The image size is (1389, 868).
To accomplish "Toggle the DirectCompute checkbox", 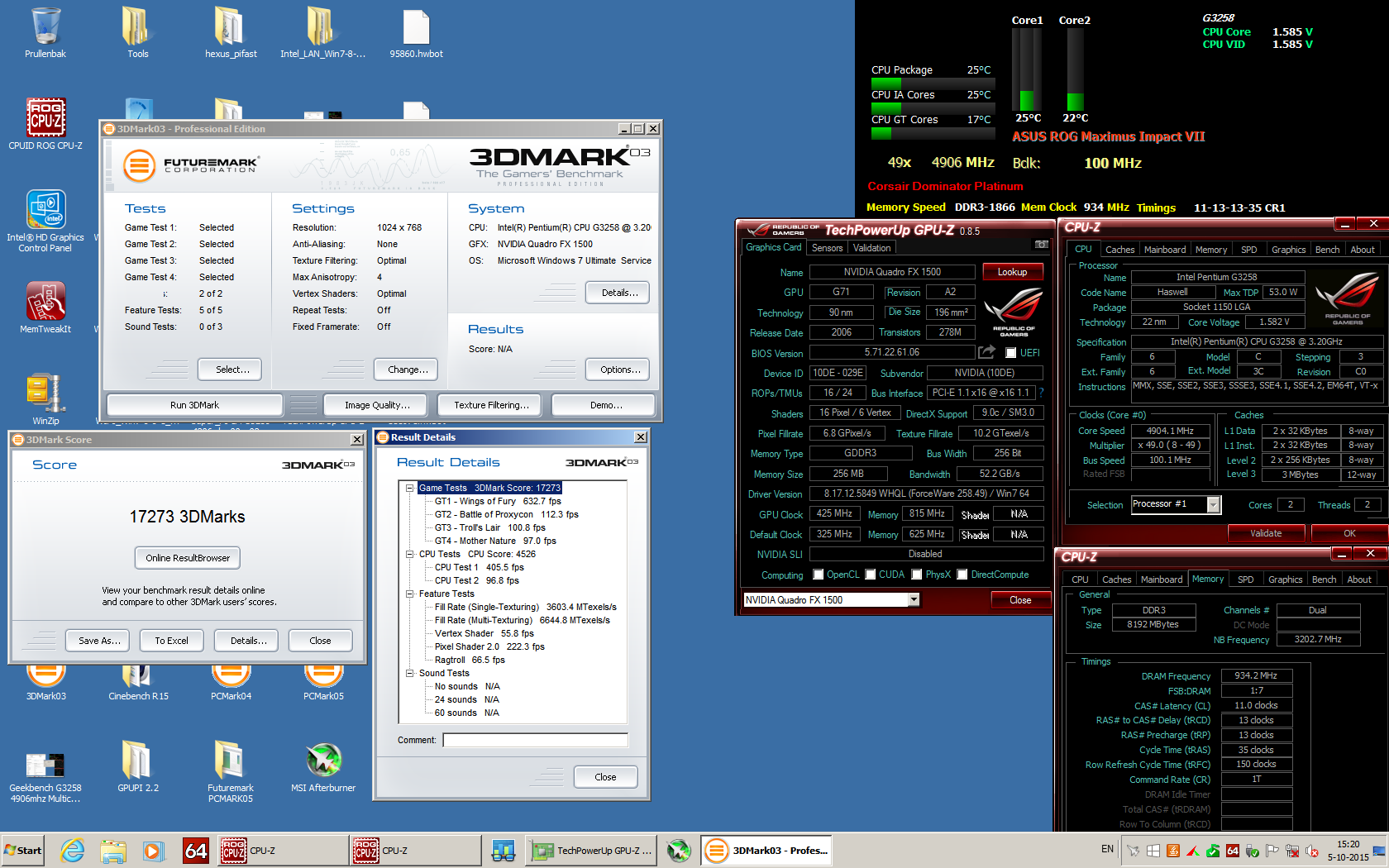I will pyautogui.click(x=962, y=575).
